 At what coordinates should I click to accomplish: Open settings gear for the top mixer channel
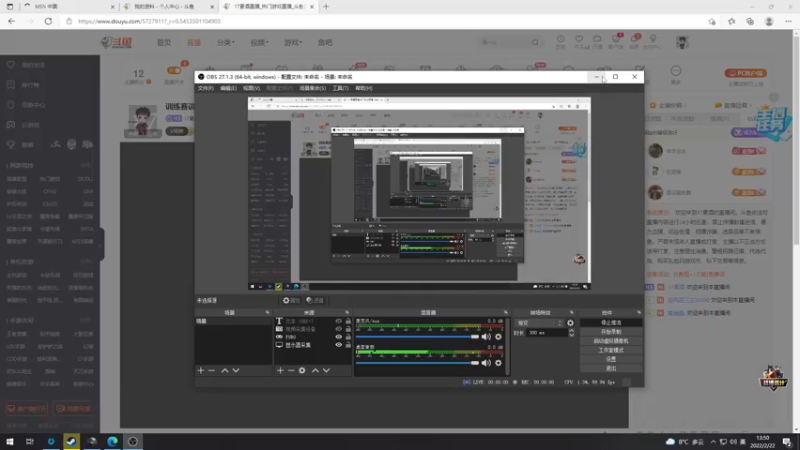(x=498, y=337)
